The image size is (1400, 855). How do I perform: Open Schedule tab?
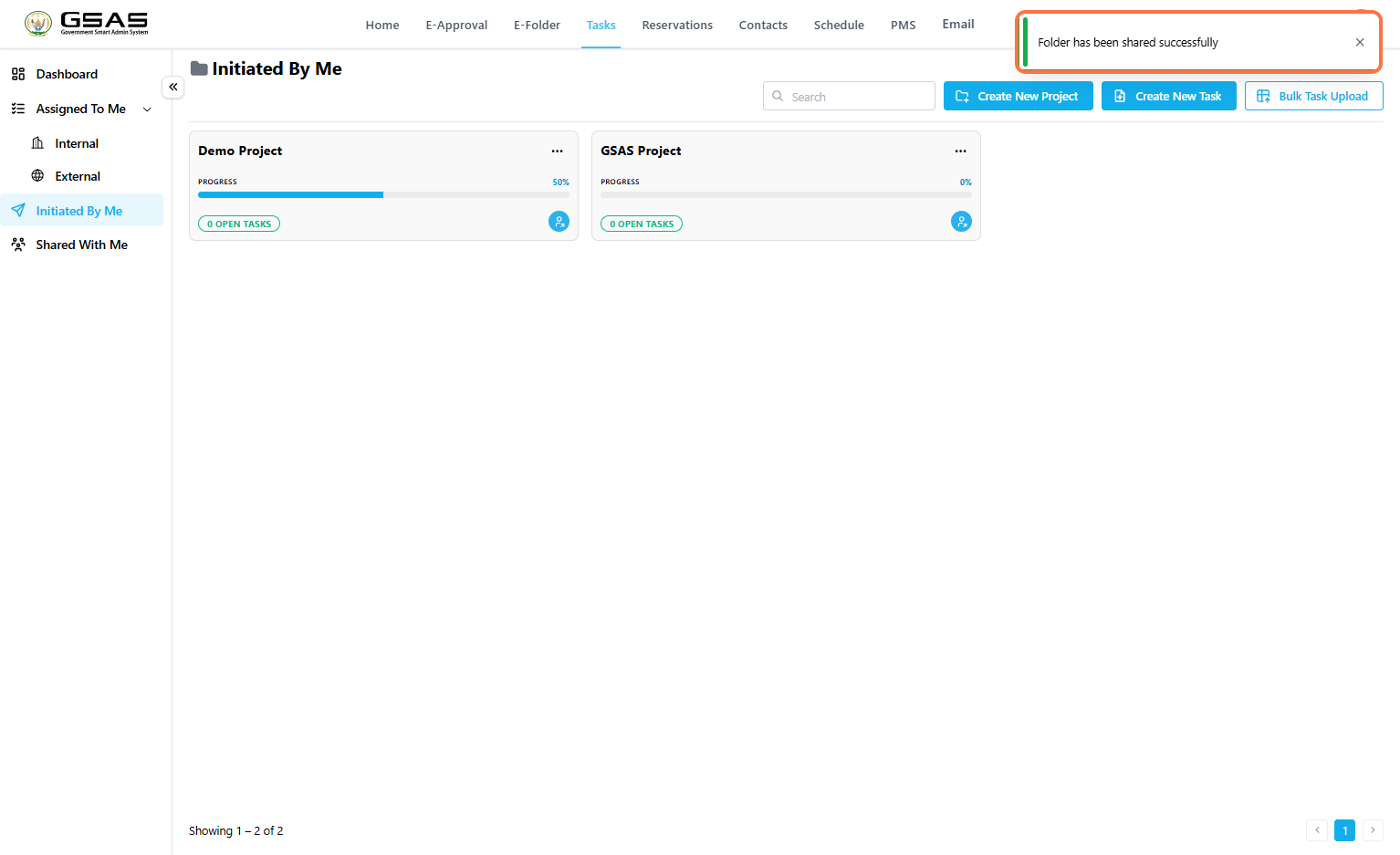pyautogui.click(x=839, y=25)
